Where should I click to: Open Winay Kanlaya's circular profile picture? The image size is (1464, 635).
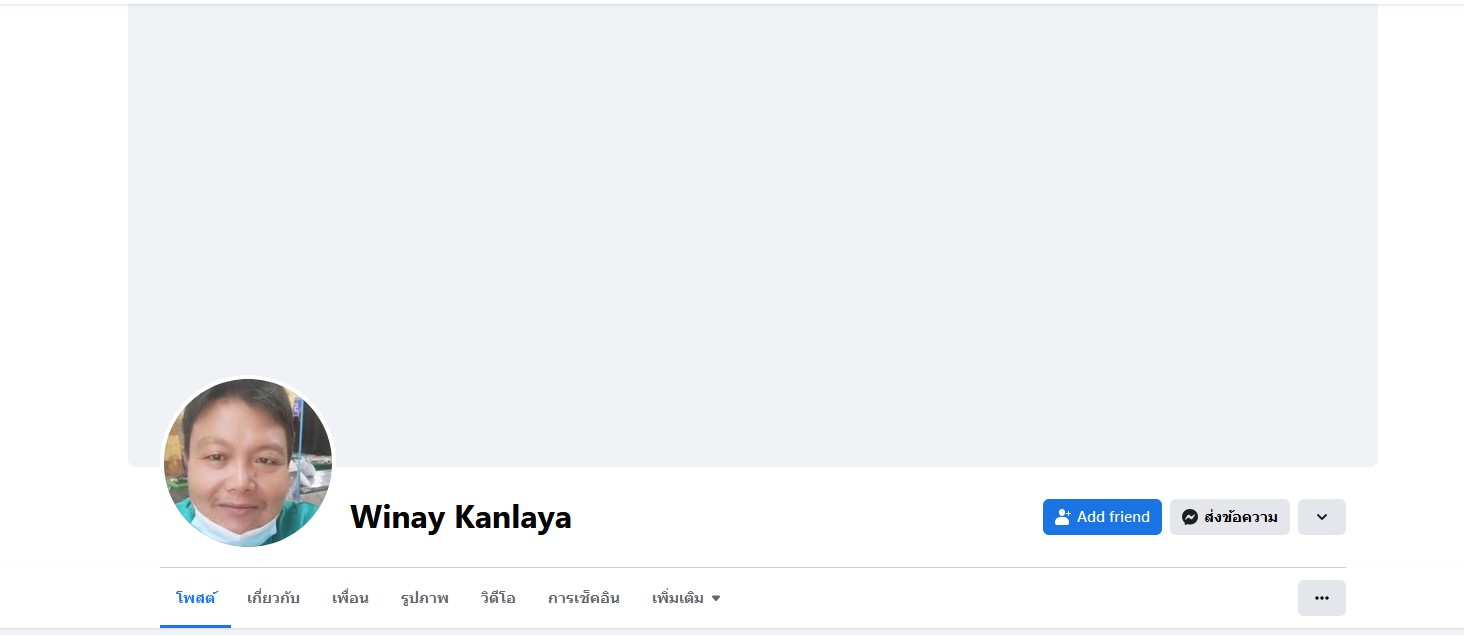coord(248,462)
